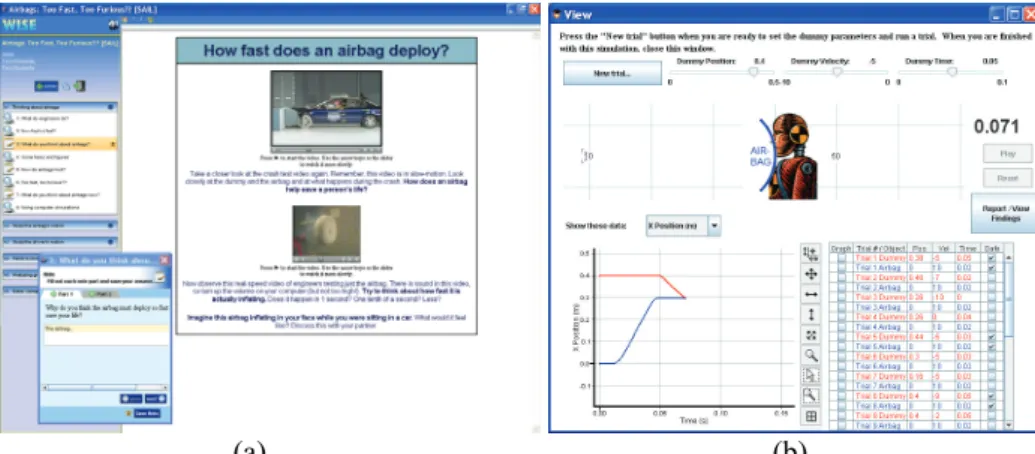Select the four-arrow pan tool beside graph
Screen dimensions: 1035x454
[811, 274]
